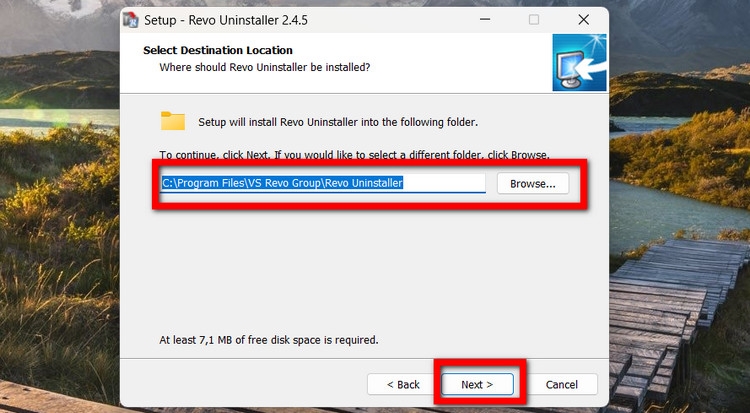The image size is (750, 413).
Task: Open the Browse... folder picker
Action: point(533,184)
